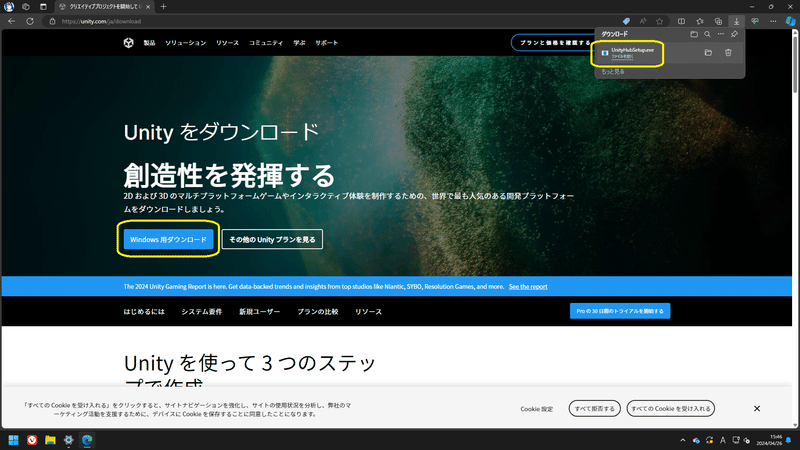Activate the read aloud icon

(643, 21)
